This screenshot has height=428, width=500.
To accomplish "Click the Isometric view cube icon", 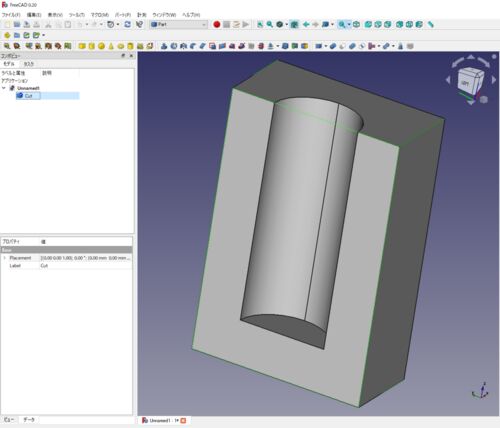I will 356,25.
